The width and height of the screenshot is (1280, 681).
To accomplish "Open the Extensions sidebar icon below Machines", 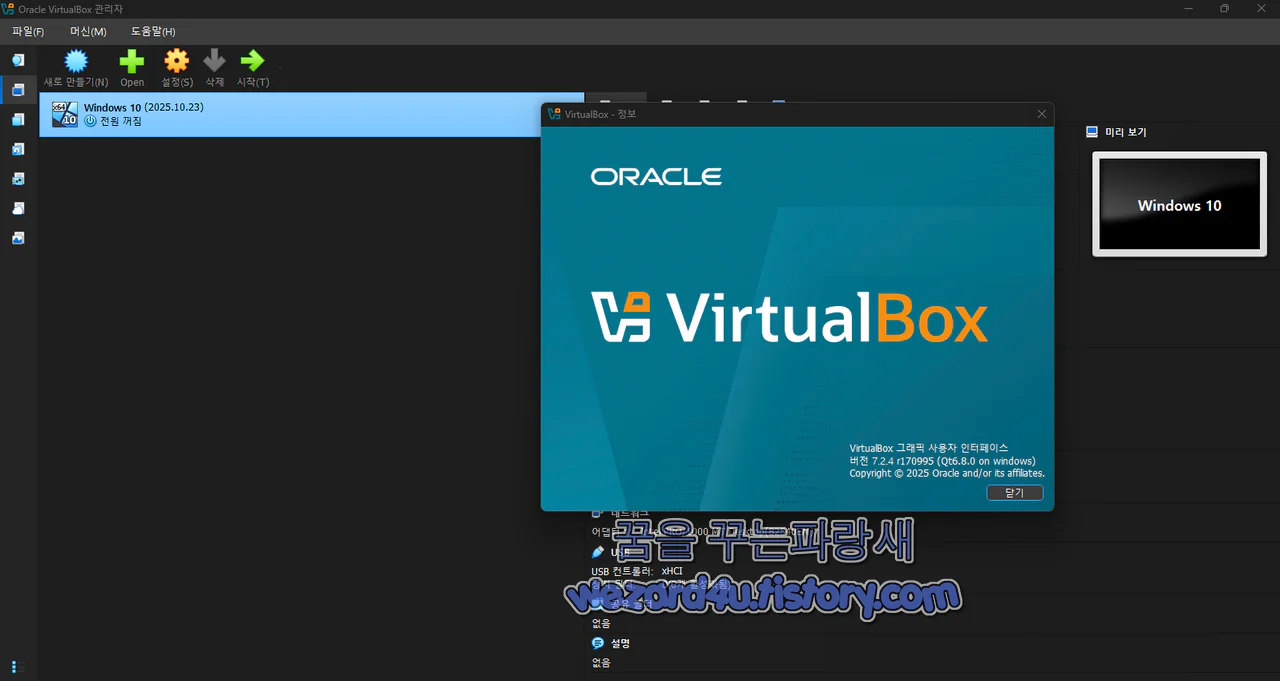I will click(x=18, y=120).
